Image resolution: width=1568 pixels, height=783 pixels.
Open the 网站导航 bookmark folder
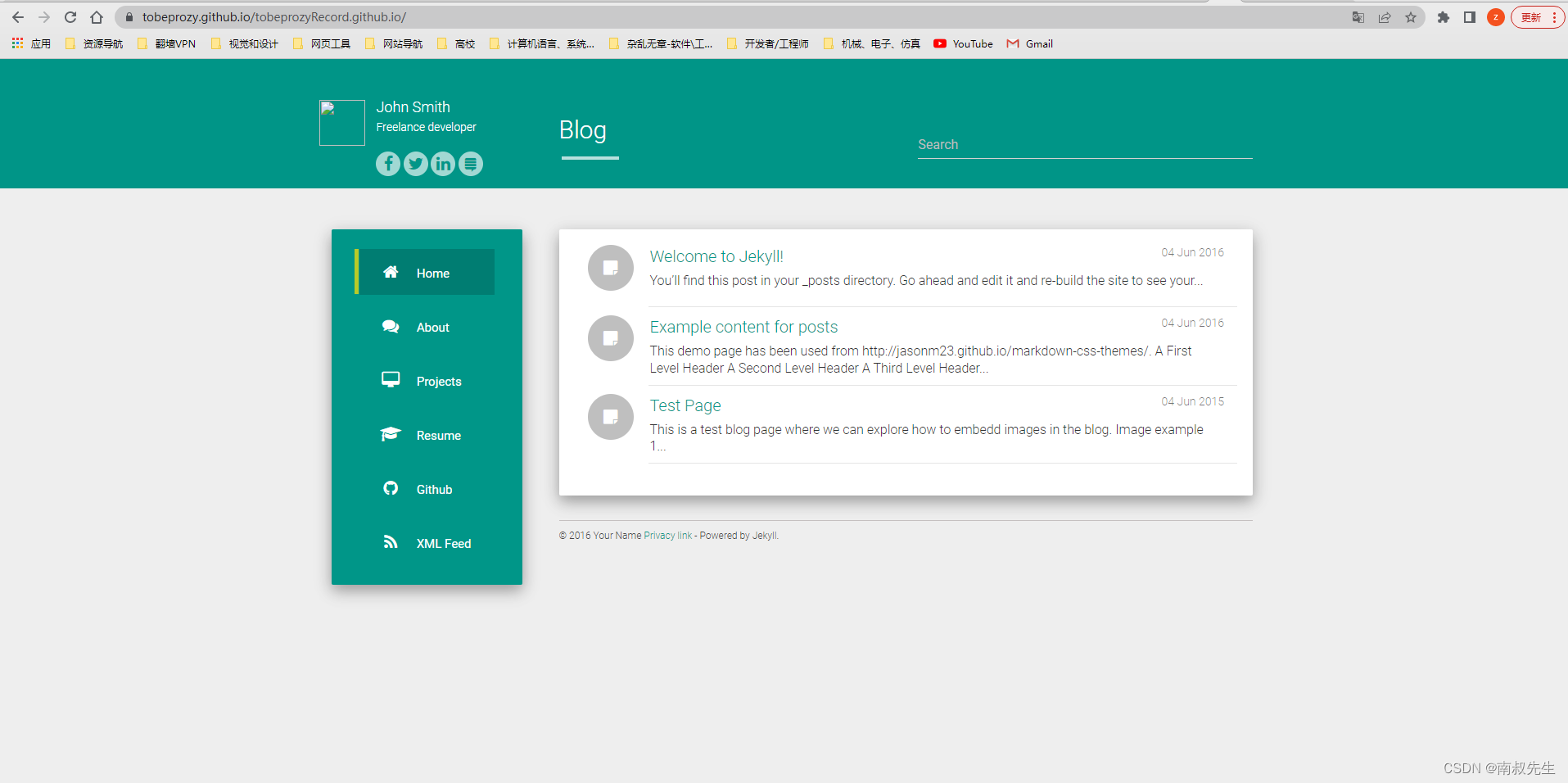pyautogui.click(x=393, y=44)
